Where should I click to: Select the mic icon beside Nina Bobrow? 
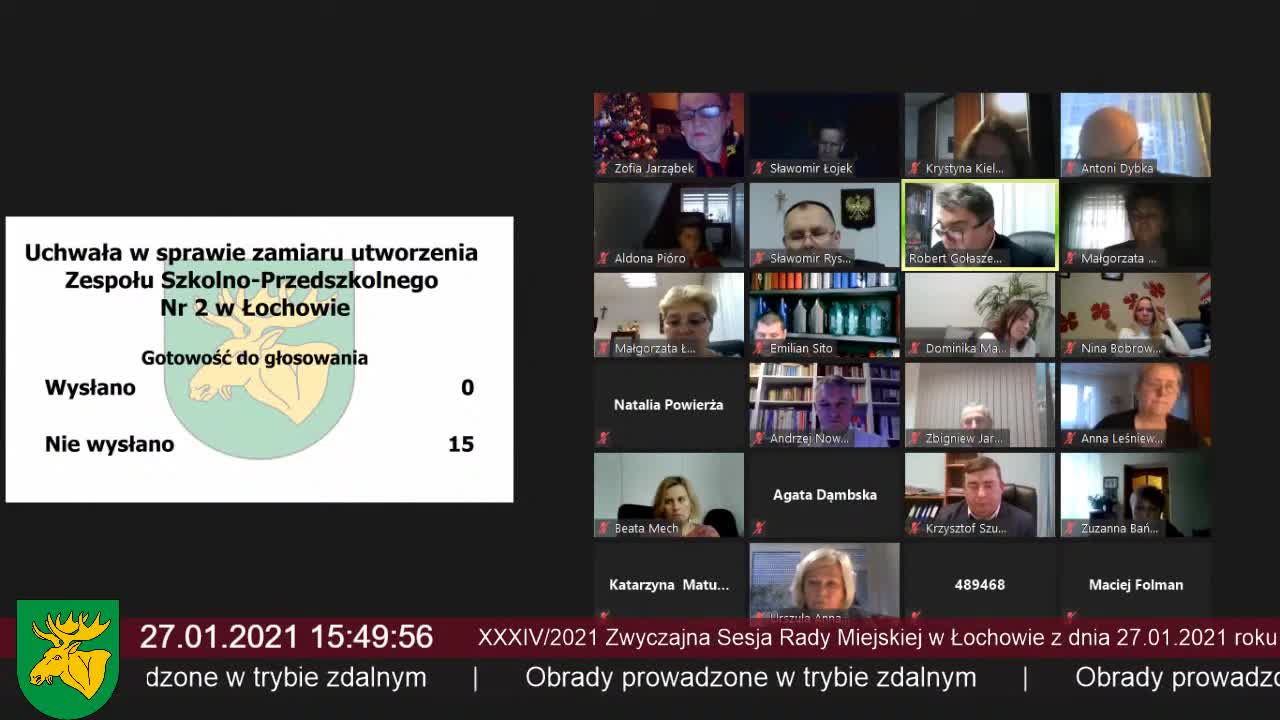[x=1070, y=348]
